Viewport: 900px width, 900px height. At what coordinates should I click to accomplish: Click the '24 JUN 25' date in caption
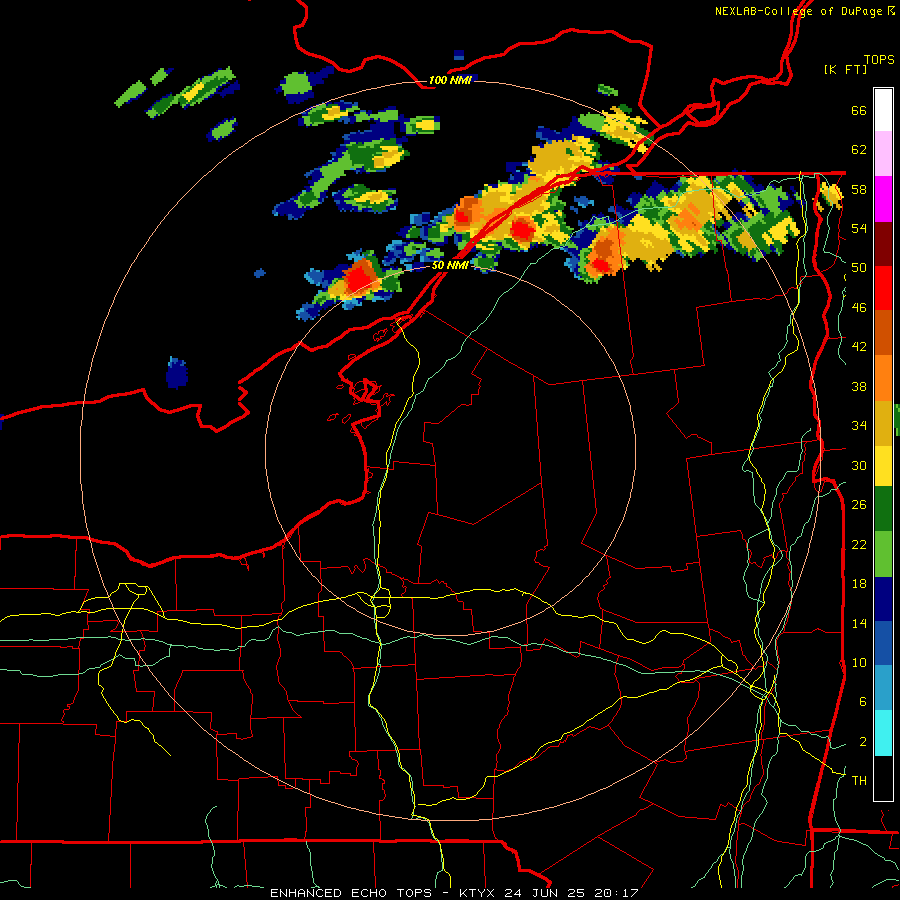545,893
